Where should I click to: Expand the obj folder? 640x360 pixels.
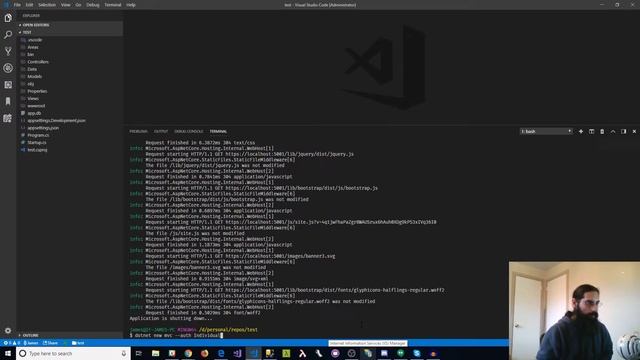pyautogui.click(x=31, y=84)
